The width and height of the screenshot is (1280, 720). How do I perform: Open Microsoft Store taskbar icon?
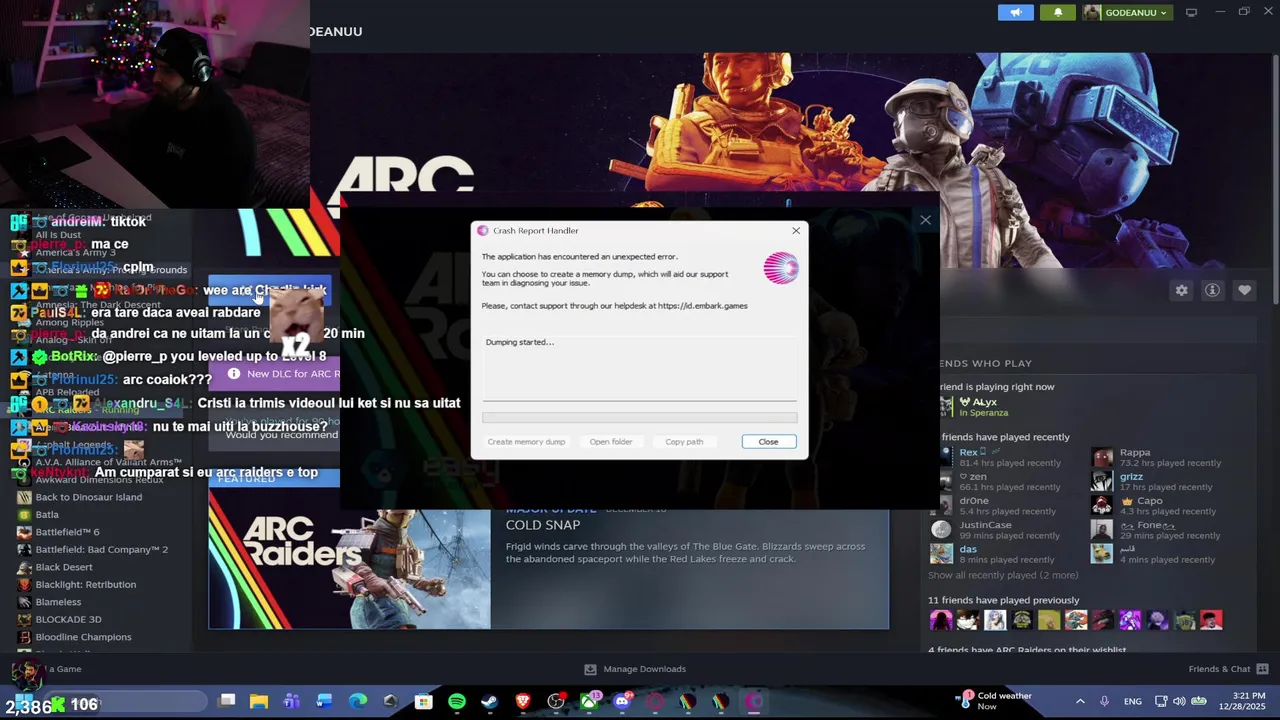(x=424, y=702)
